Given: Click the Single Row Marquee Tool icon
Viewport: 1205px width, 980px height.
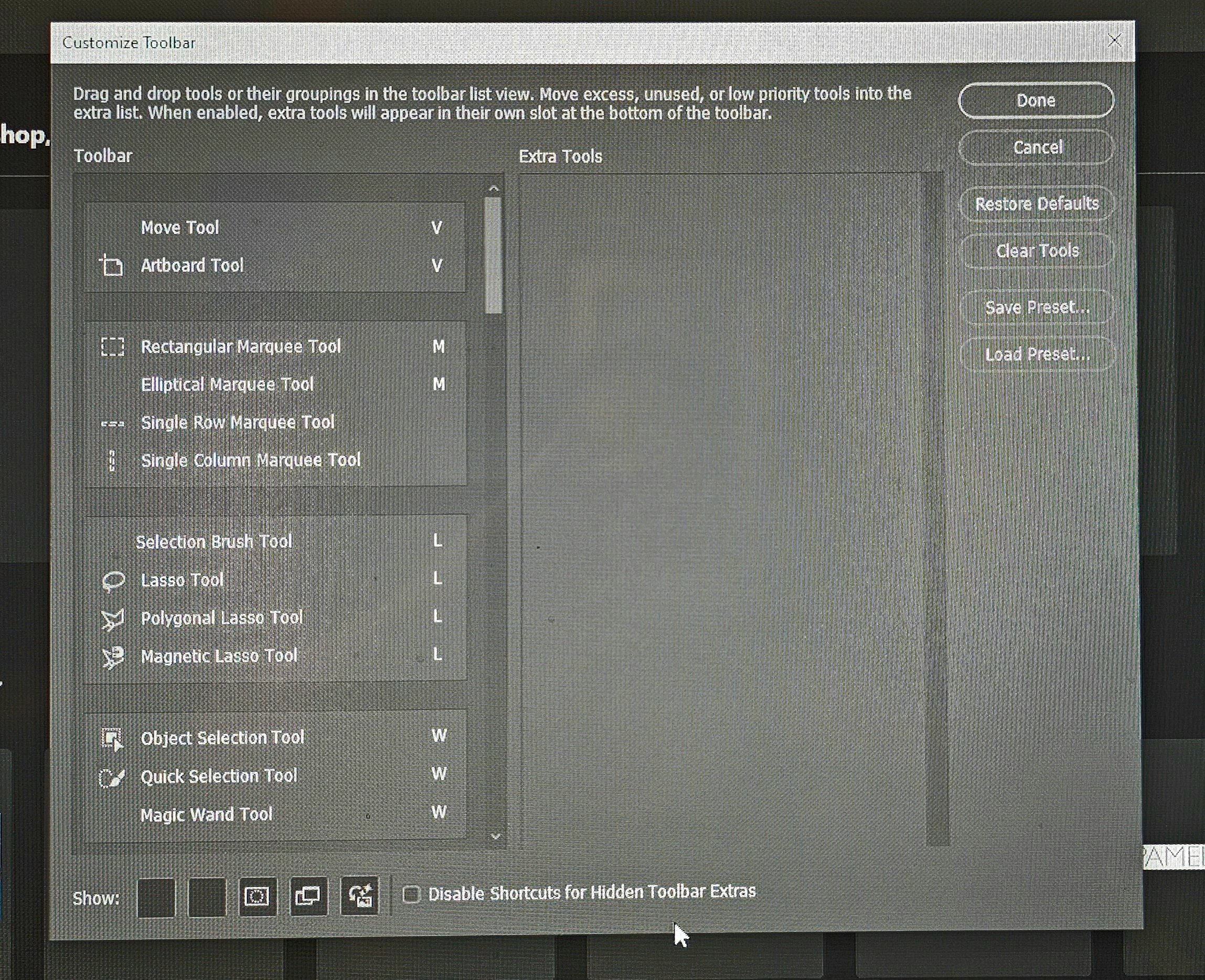Looking at the screenshot, I should tap(112, 423).
